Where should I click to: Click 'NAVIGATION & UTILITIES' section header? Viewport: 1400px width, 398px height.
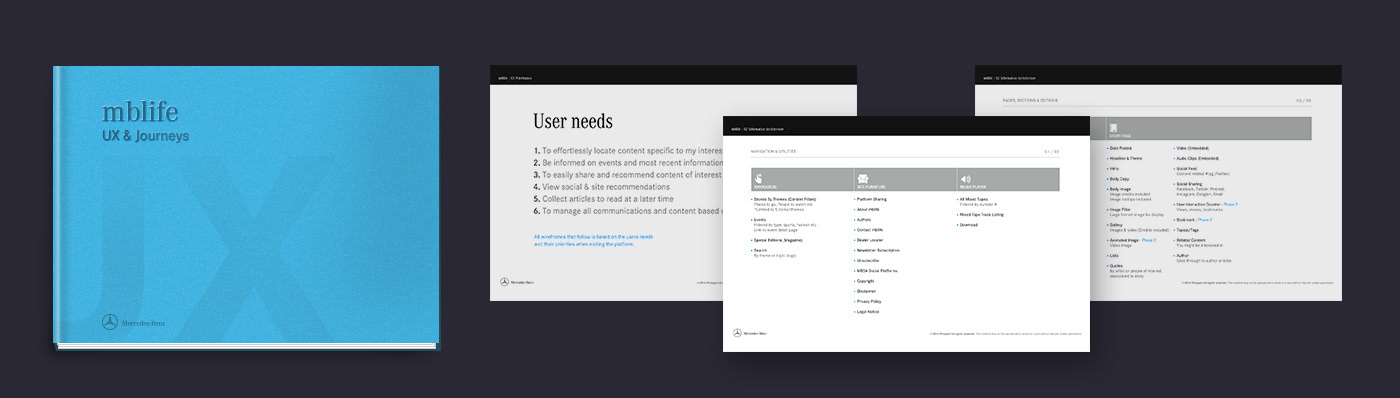click(773, 151)
